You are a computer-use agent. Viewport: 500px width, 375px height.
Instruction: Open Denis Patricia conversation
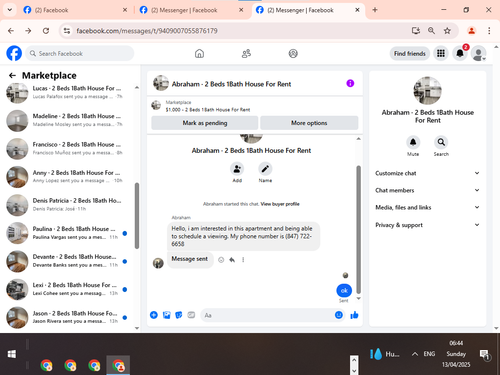click(x=69, y=205)
